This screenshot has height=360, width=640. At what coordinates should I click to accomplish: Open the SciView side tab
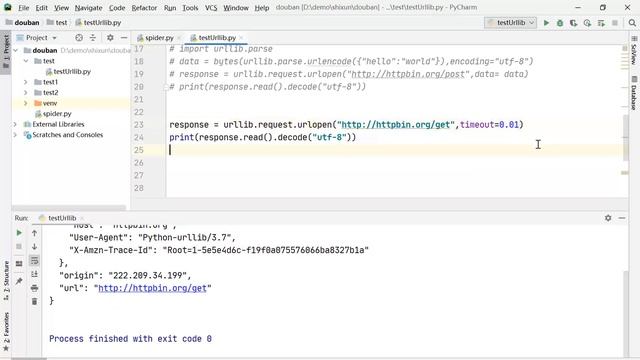pyautogui.click(x=634, y=50)
